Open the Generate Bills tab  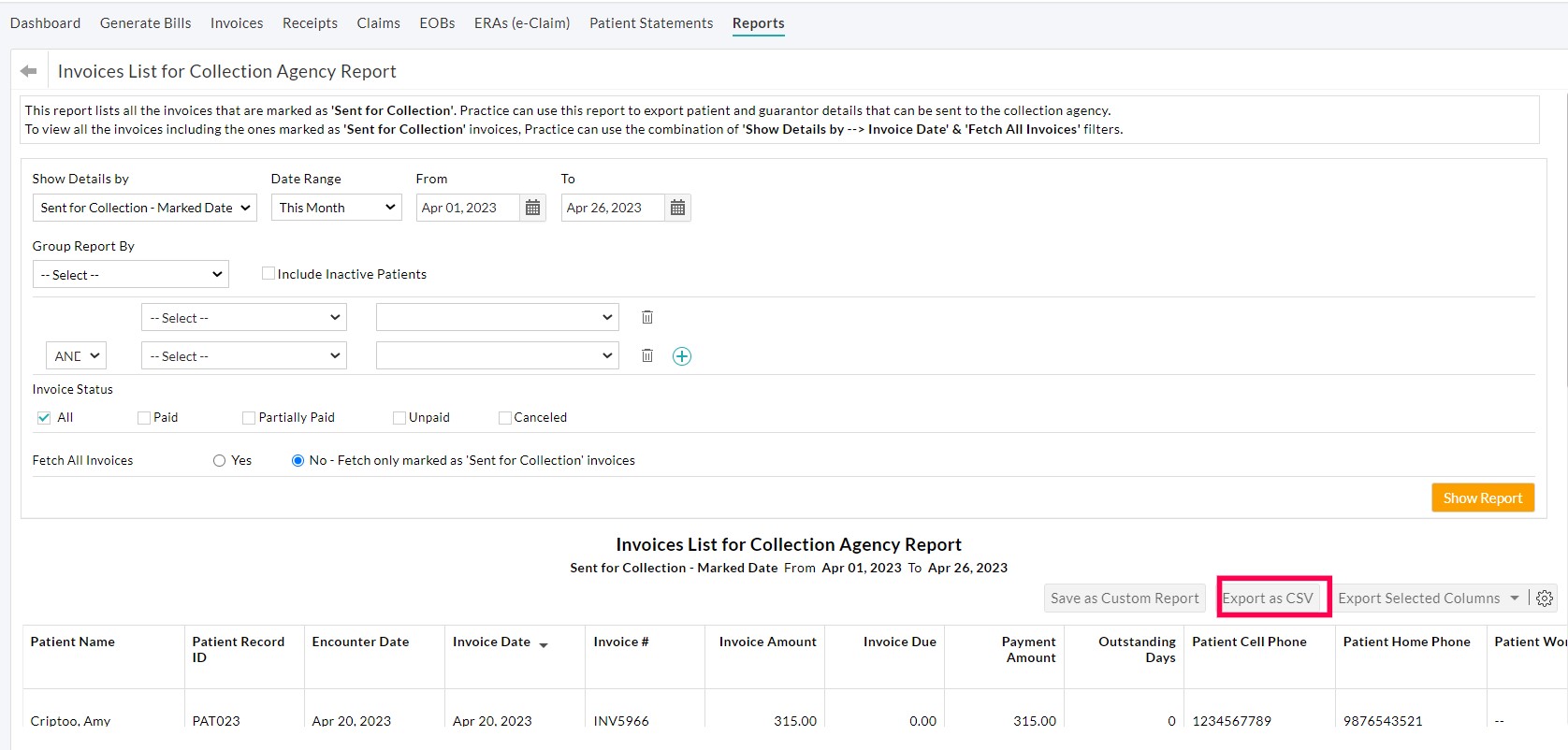145,23
